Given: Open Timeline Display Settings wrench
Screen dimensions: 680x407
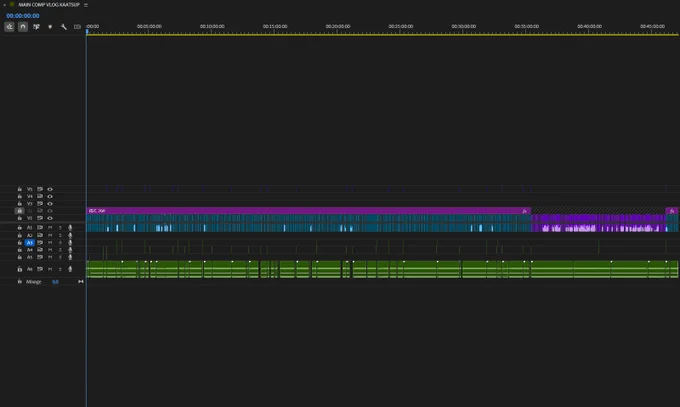Looking at the screenshot, I should coord(64,27).
